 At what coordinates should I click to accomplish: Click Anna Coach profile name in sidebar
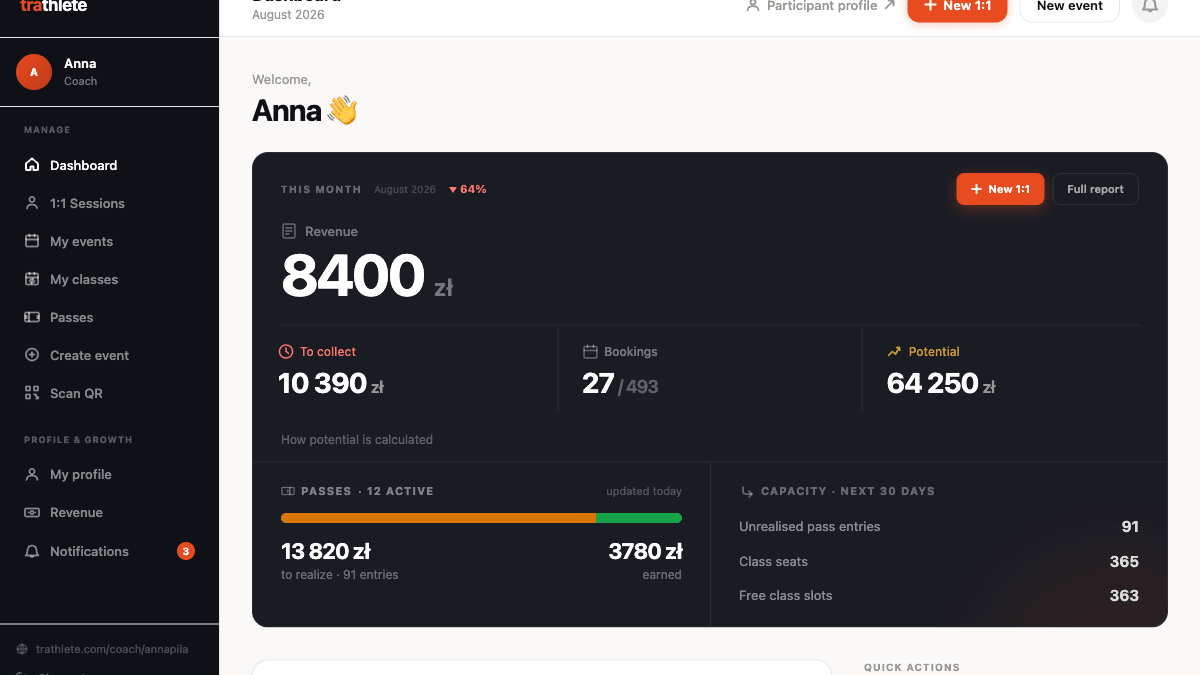80,72
